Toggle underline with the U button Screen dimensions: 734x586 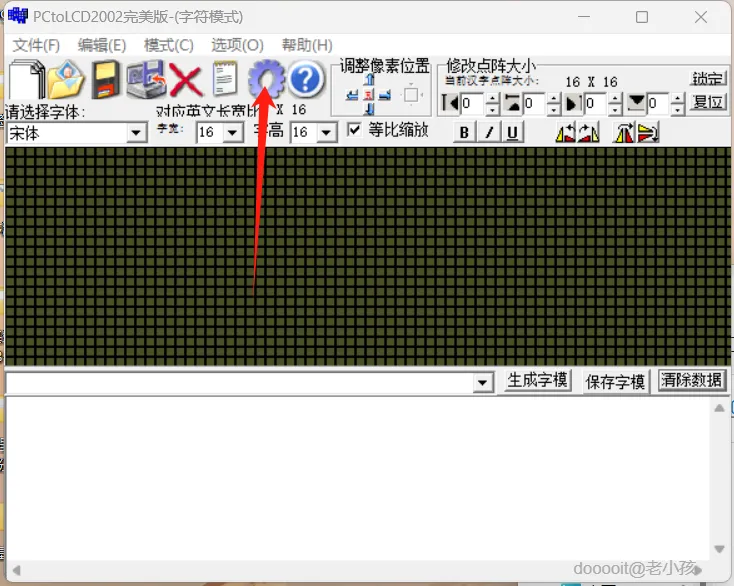click(513, 133)
